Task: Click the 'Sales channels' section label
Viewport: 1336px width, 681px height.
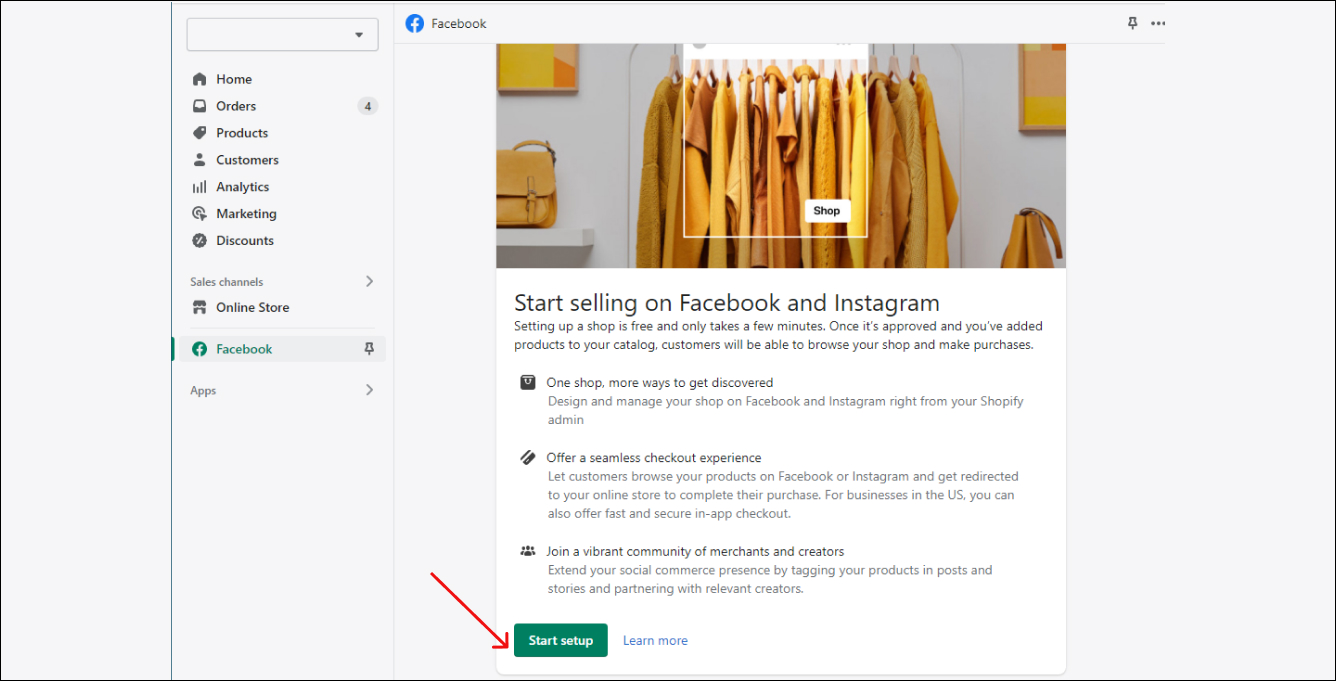Action: click(x=227, y=282)
